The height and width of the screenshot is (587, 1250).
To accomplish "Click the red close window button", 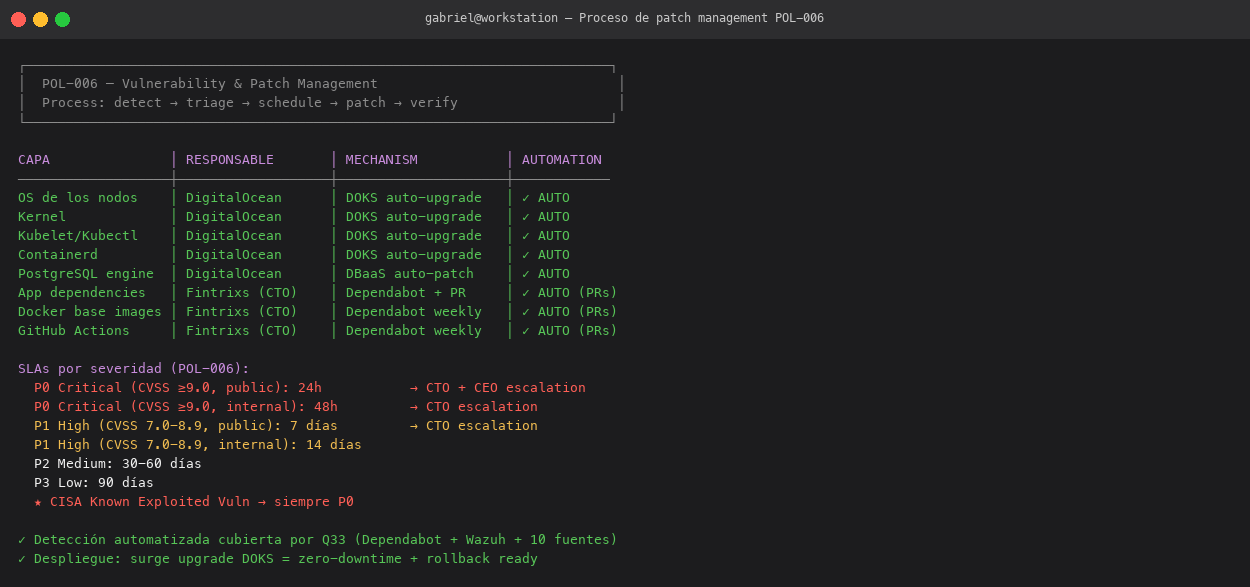I will point(18,19).
